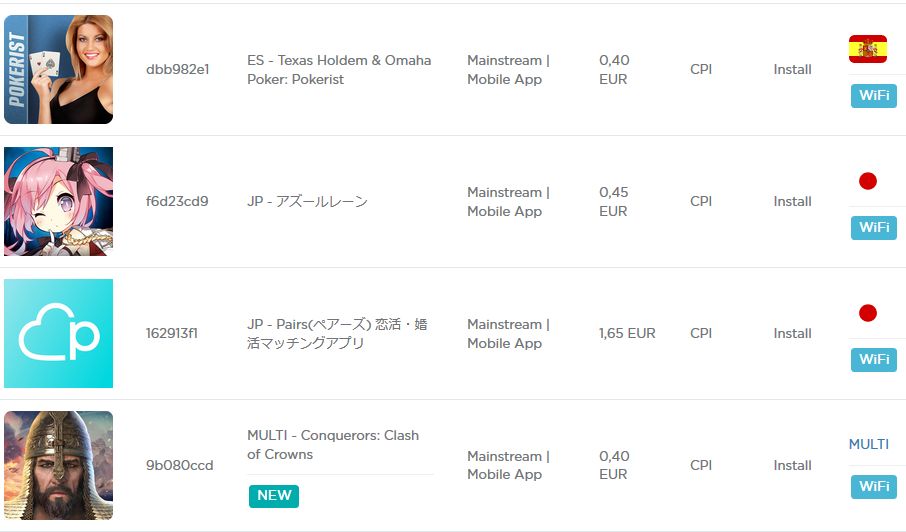Click the pink-haired anime girl app icon

tap(58, 201)
